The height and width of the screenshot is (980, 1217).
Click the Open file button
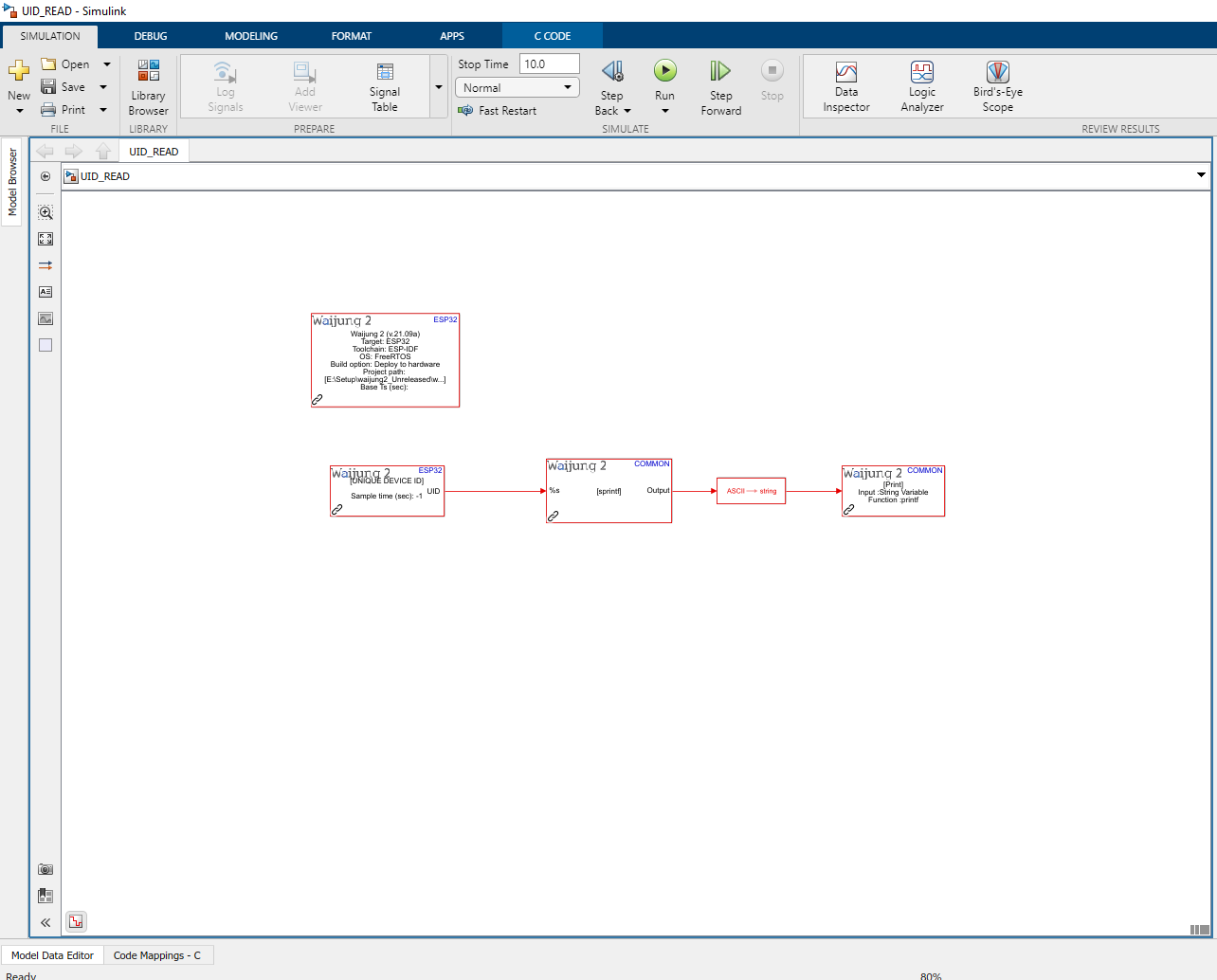pos(65,64)
